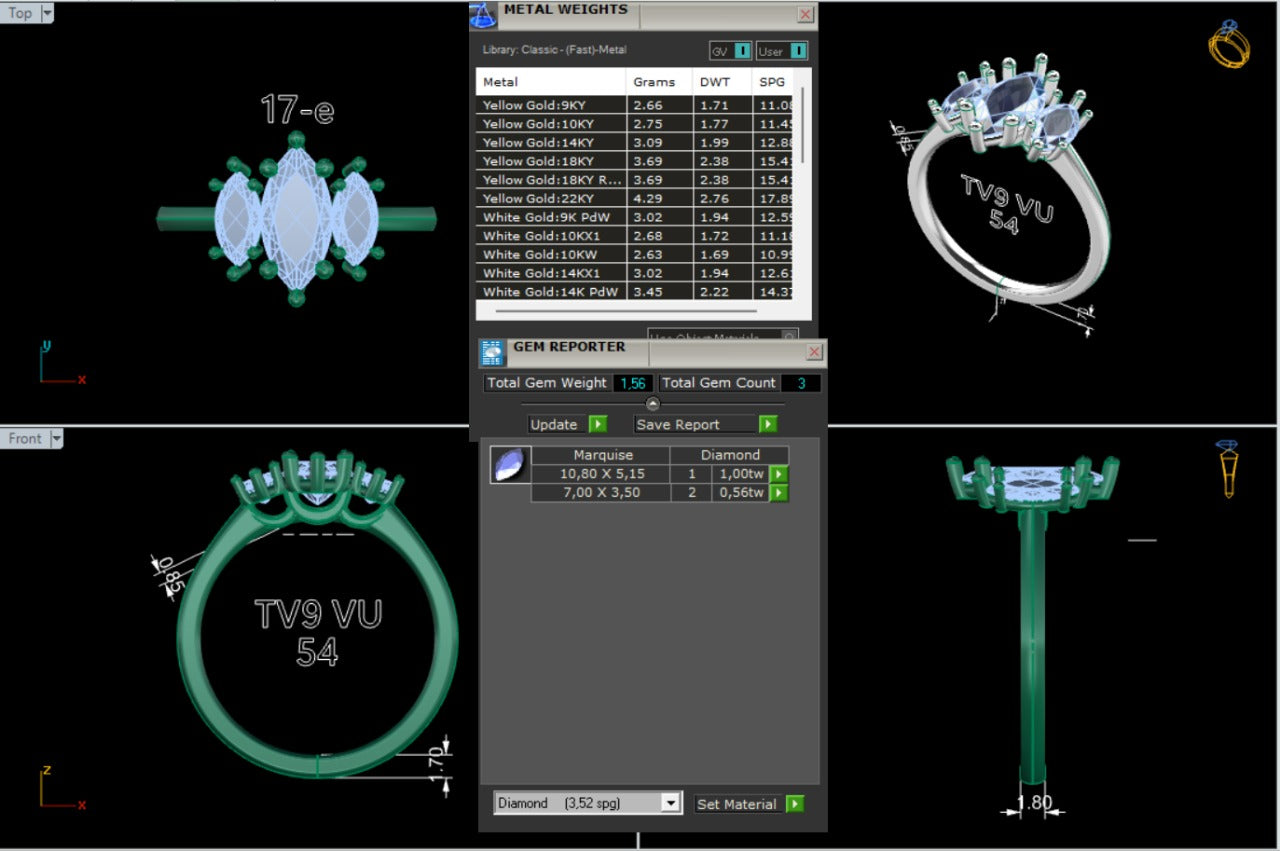Select the Yellow Gold:14KY row
1280x851 pixels.
[x=635, y=143]
